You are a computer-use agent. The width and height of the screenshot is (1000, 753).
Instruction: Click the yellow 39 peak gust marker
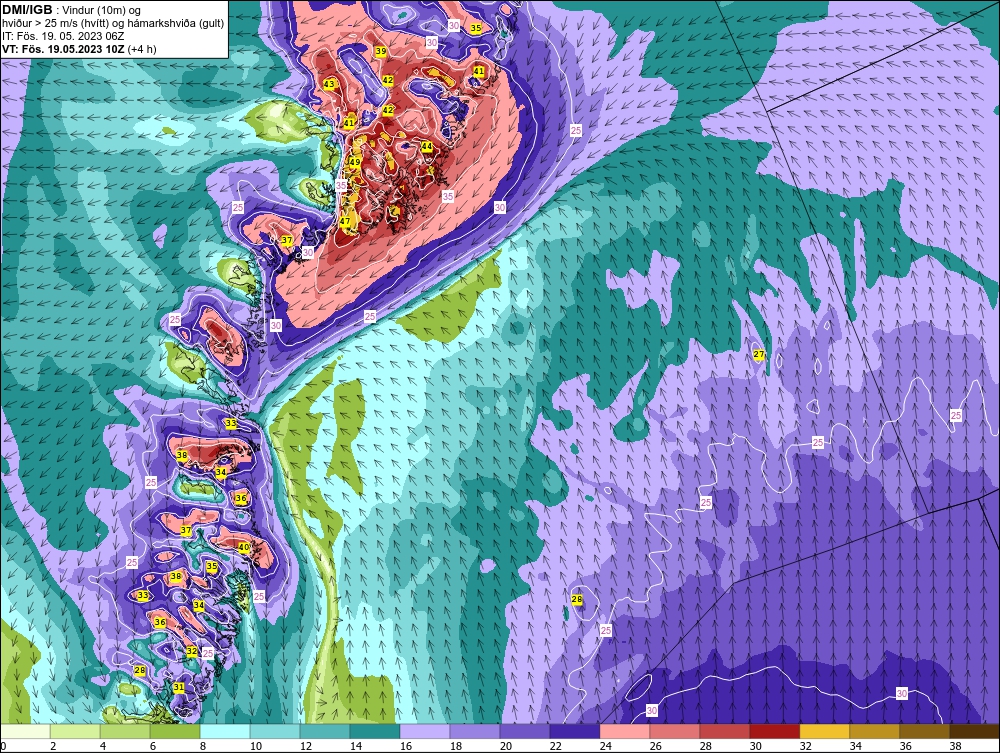pyautogui.click(x=381, y=51)
